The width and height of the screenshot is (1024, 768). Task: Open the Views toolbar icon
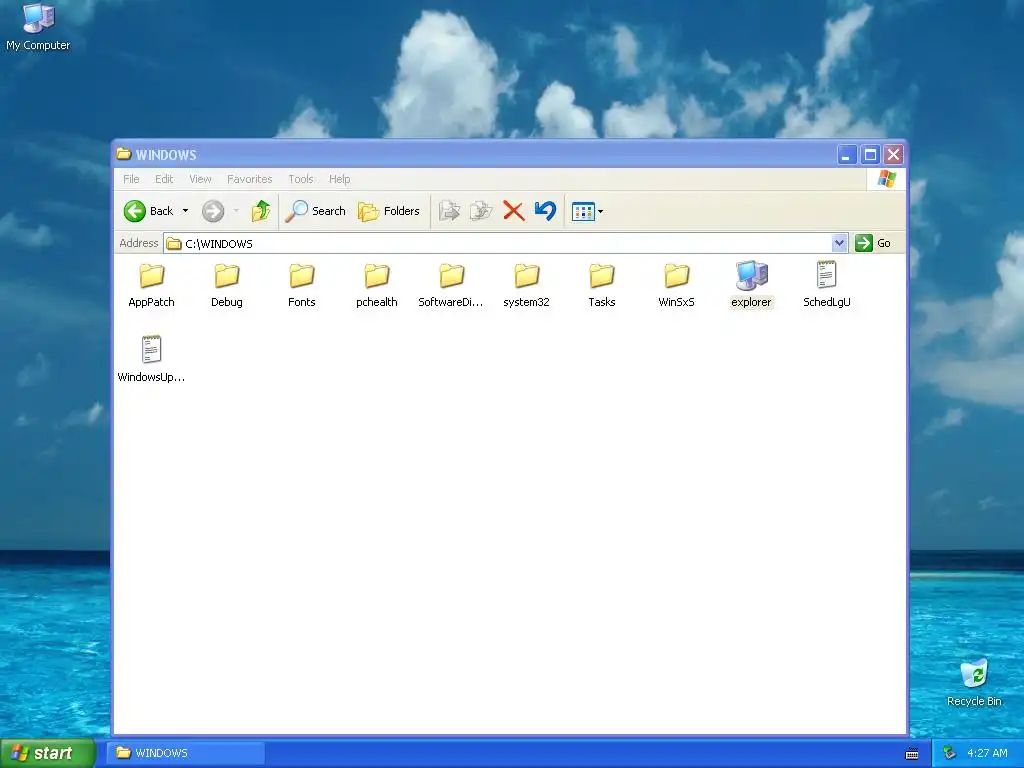click(x=583, y=212)
